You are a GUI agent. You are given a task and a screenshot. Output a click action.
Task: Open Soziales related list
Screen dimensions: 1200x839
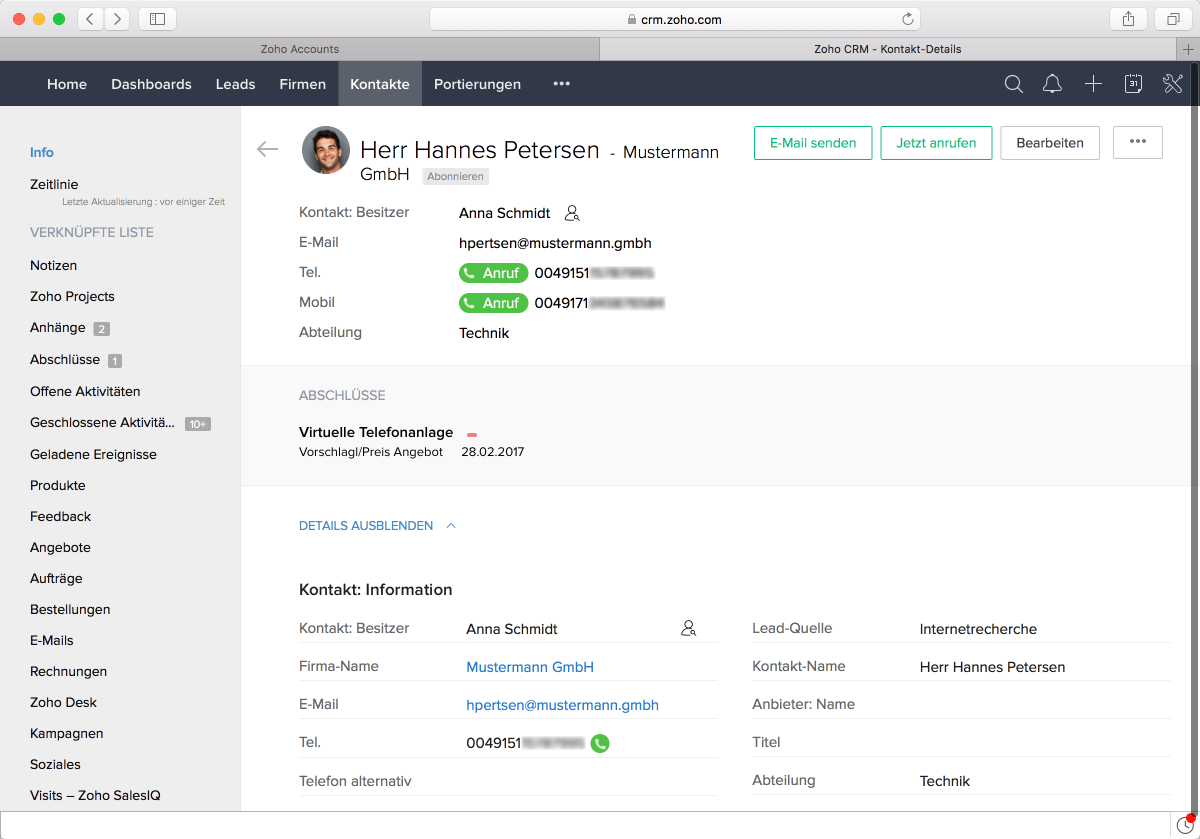tap(55, 764)
